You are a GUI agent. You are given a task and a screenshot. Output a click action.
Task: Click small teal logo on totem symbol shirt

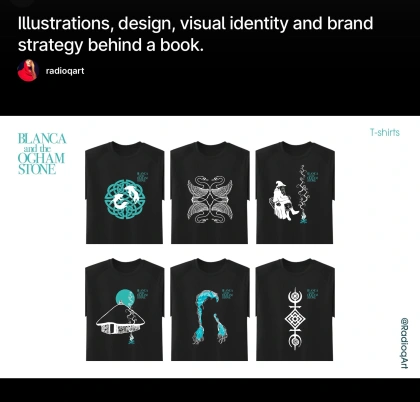click(313, 294)
